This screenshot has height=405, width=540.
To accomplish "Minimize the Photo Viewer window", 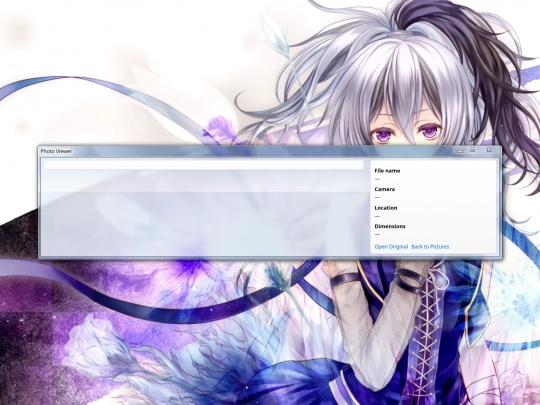I will (460, 150).
